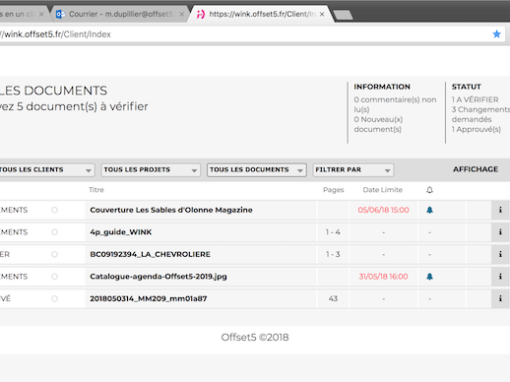Click the bell icon for Couverture Les Sables row
This screenshot has width=510, height=382.
click(430, 210)
